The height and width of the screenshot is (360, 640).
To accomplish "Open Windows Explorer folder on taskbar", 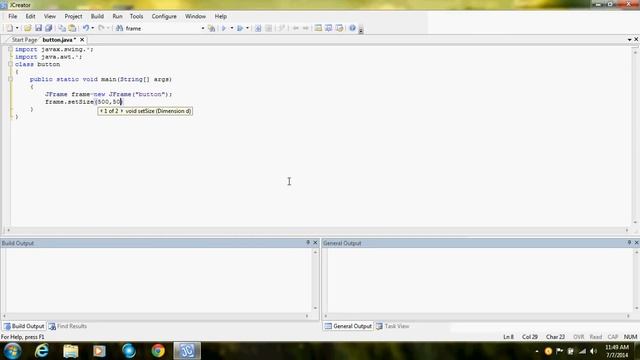I will point(71,351).
